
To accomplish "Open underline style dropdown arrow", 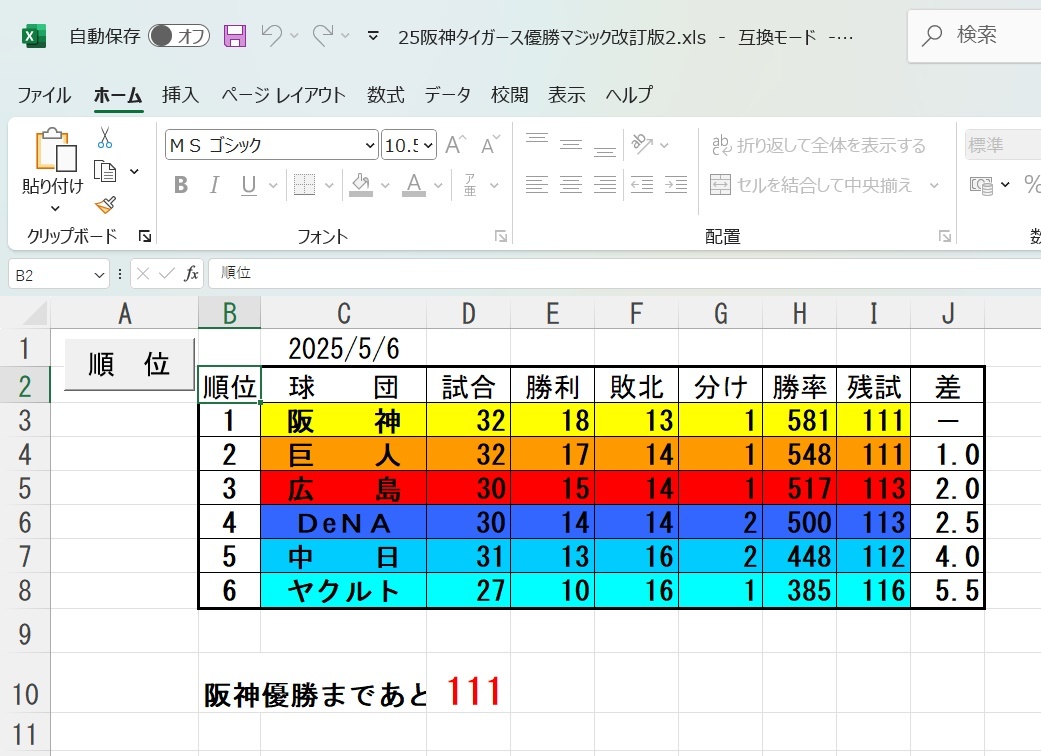I will [x=273, y=185].
